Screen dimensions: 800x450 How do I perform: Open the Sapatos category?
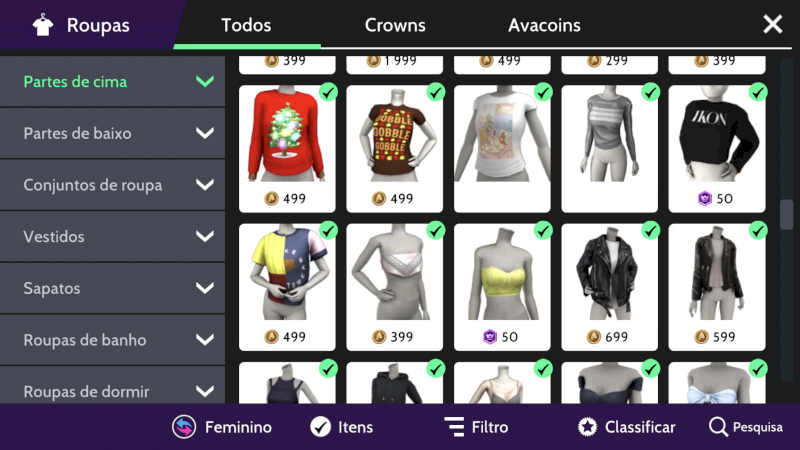point(112,288)
